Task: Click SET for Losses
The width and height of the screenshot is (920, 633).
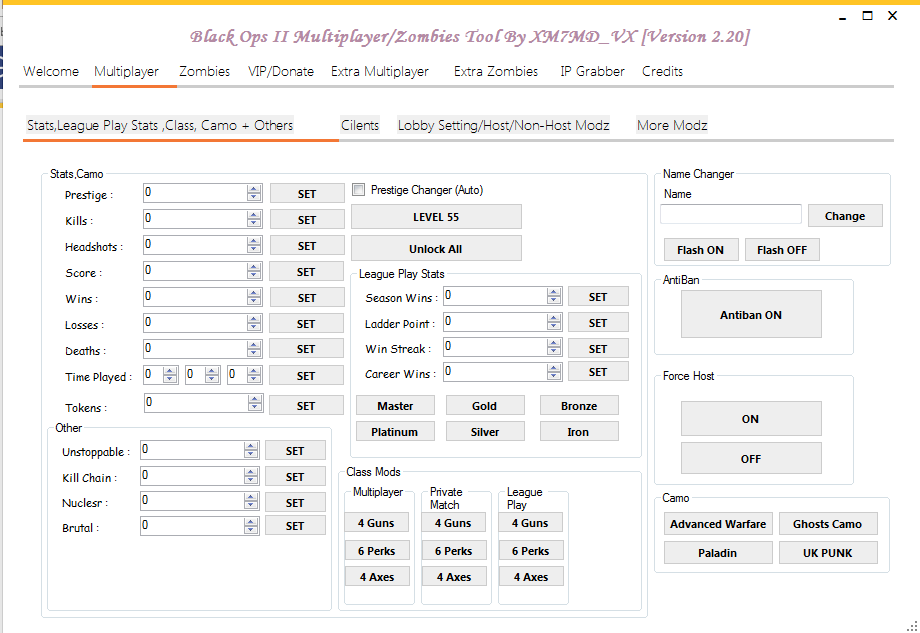Action: pos(307,323)
